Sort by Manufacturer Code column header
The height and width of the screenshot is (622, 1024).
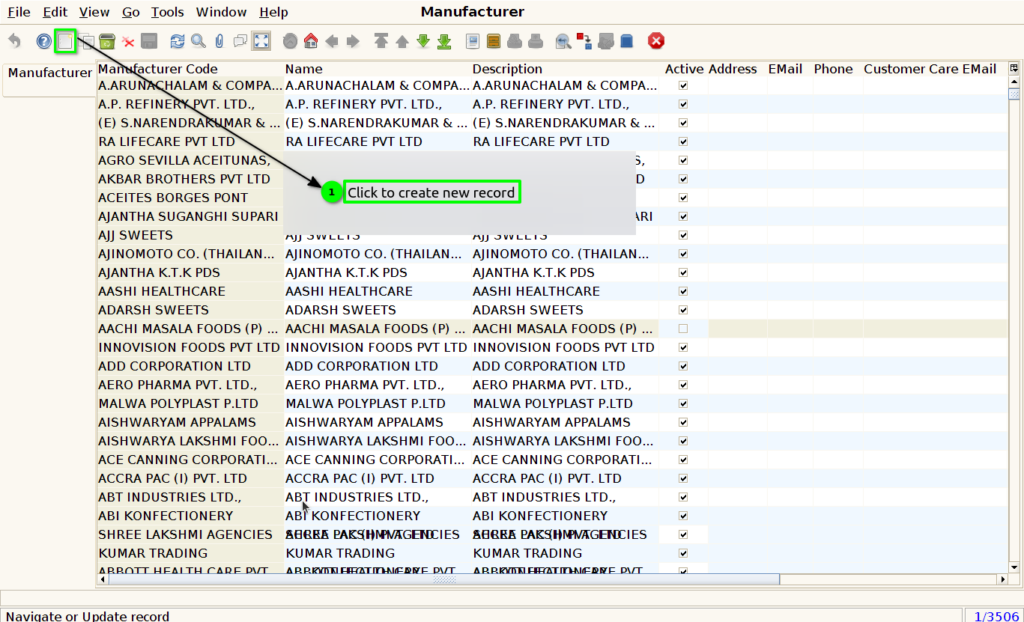tap(190, 69)
